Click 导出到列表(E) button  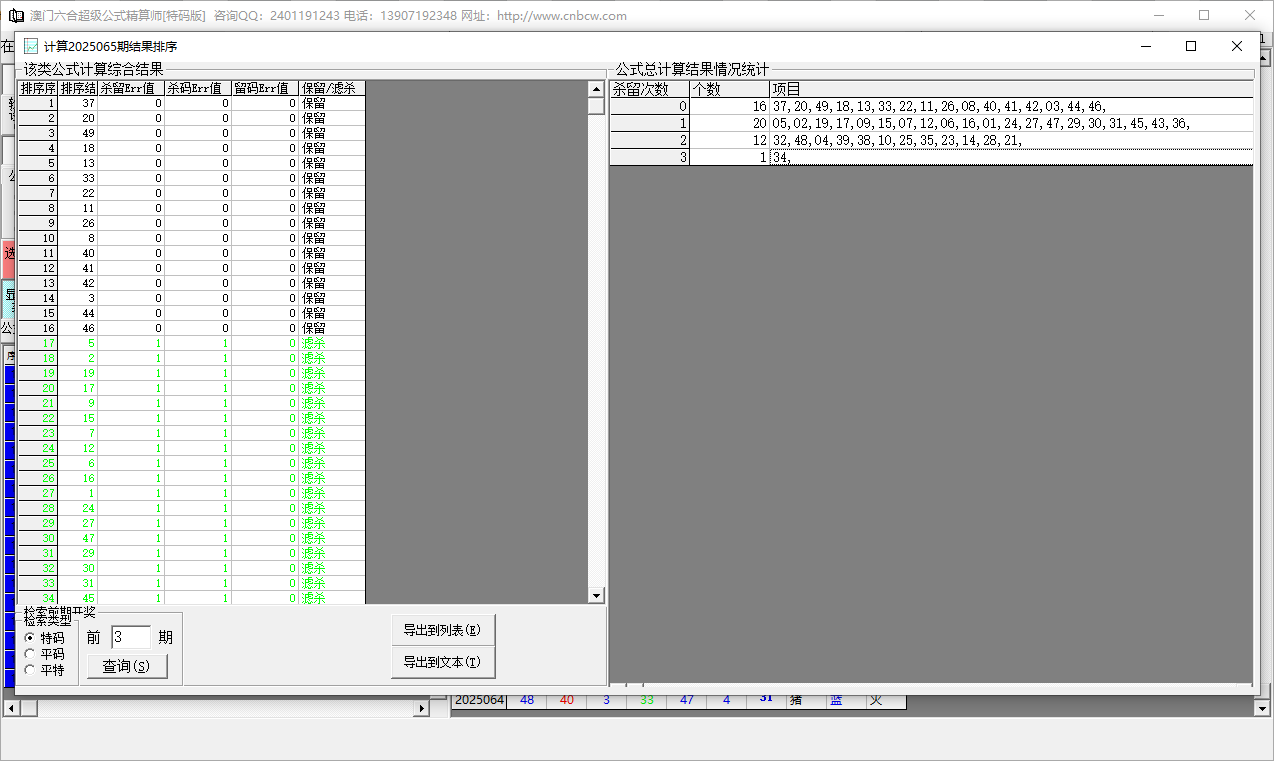pyautogui.click(x=442, y=630)
